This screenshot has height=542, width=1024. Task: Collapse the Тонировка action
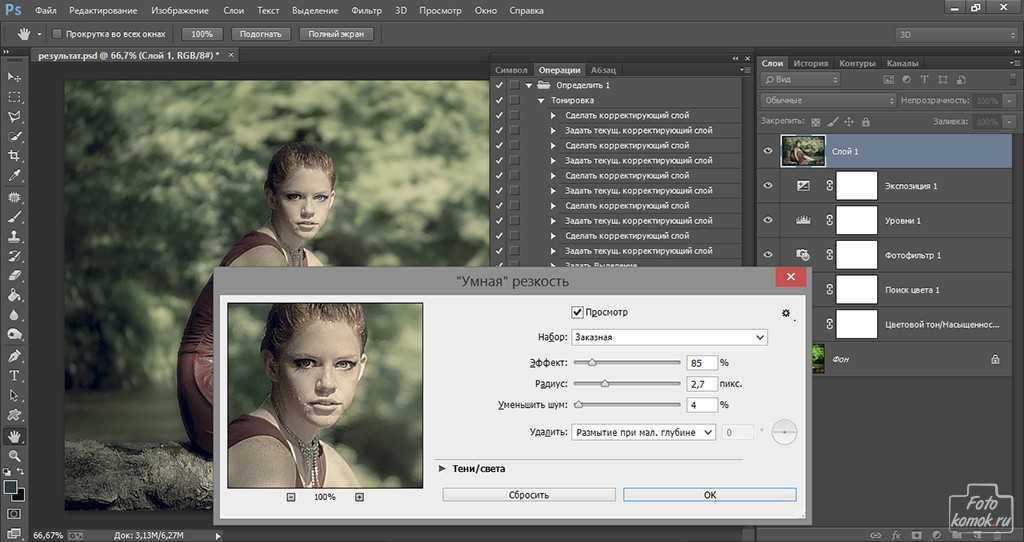click(541, 101)
